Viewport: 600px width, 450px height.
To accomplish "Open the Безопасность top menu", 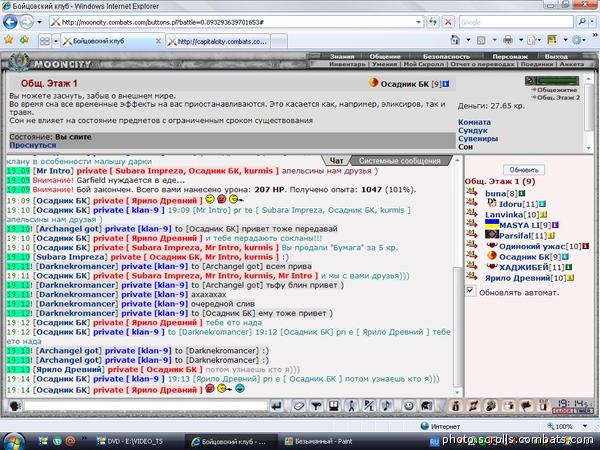I will pos(446,56).
